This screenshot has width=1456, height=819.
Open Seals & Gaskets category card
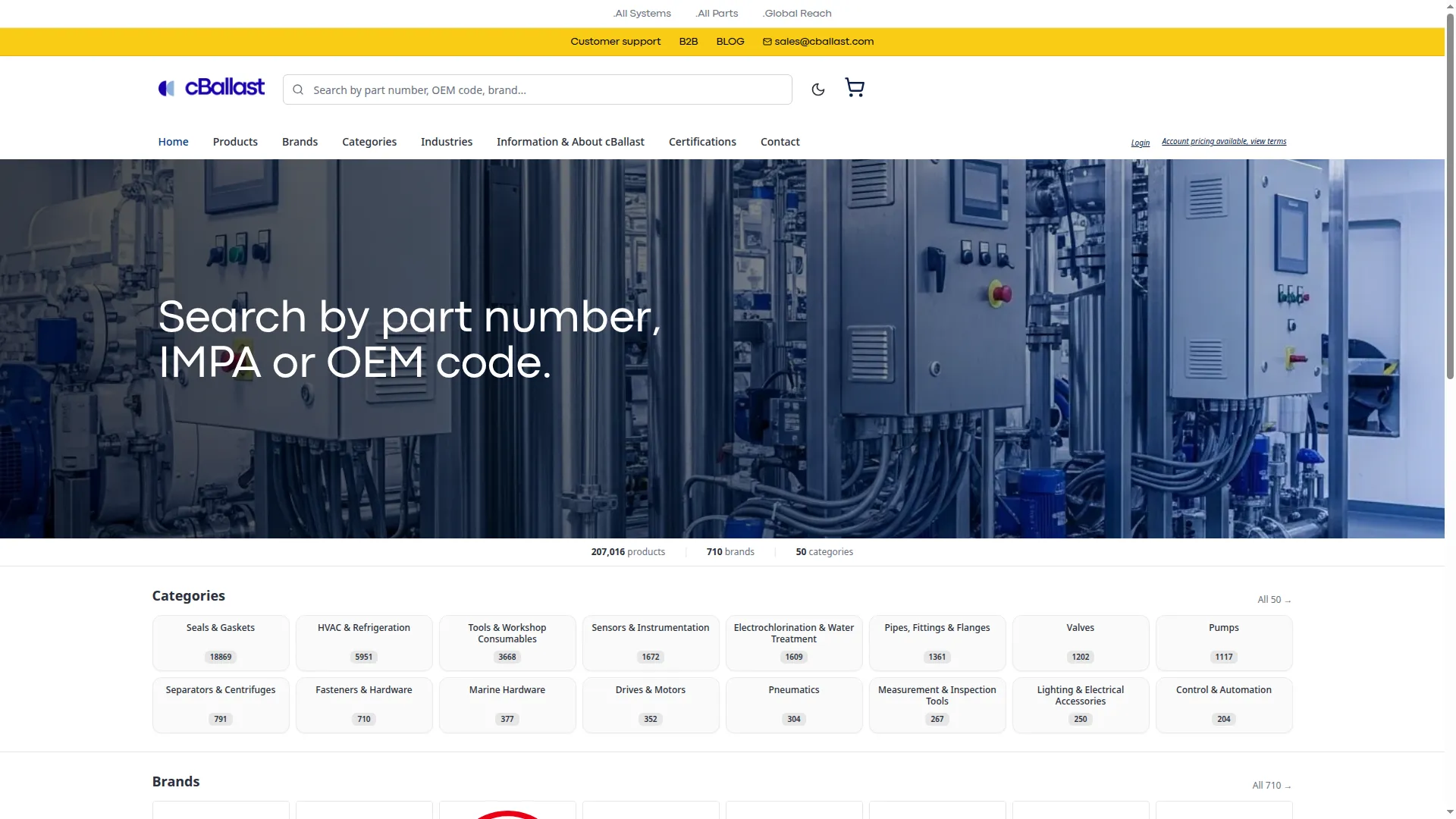[221, 643]
